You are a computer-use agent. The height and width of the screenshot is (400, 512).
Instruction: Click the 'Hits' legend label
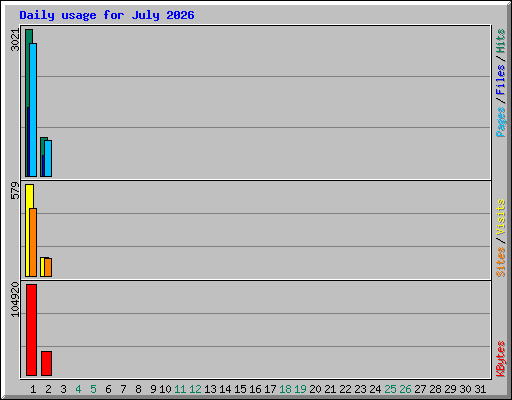point(501,41)
